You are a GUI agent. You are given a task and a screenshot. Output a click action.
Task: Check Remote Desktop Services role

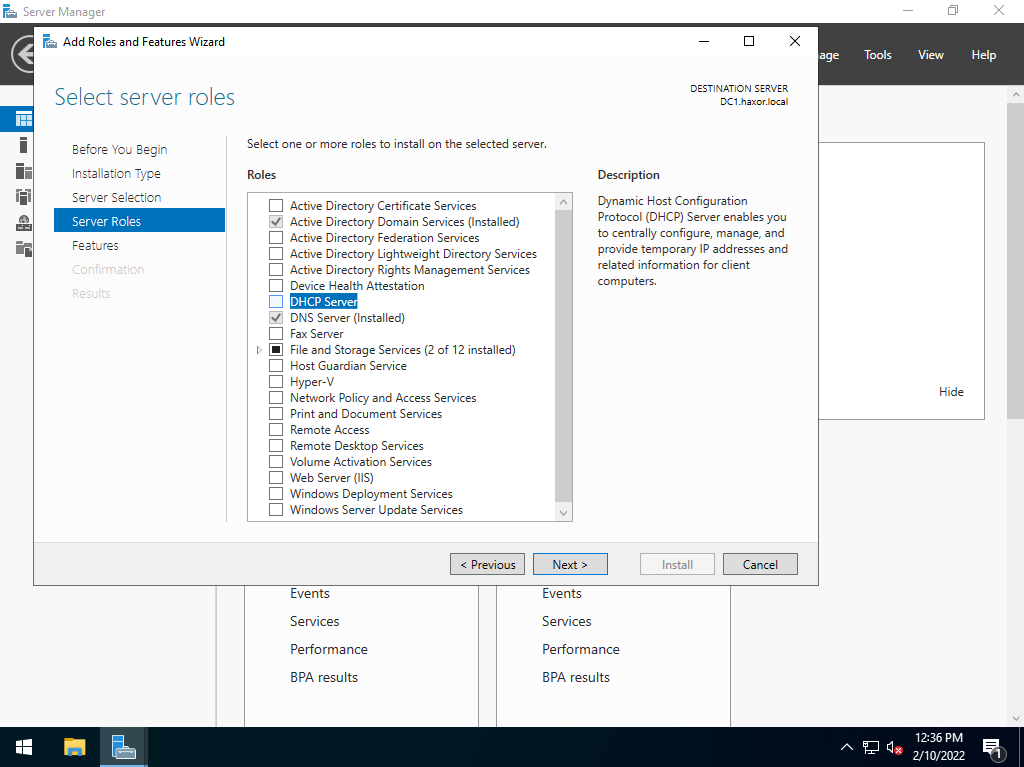tap(276, 446)
